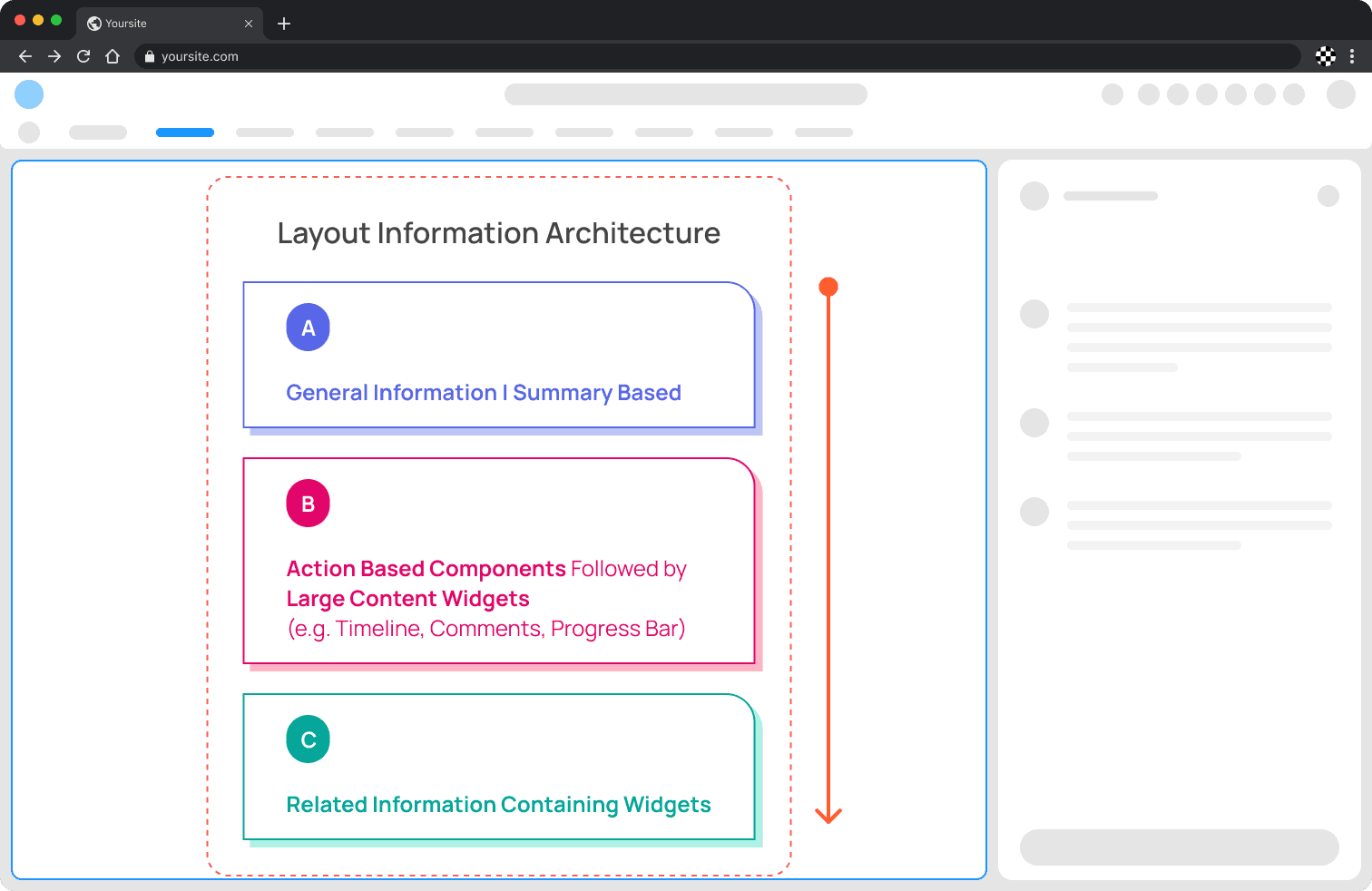Click 'General Information I Summary Based' text
This screenshot has width=1372, height=891.
point(484,393)
